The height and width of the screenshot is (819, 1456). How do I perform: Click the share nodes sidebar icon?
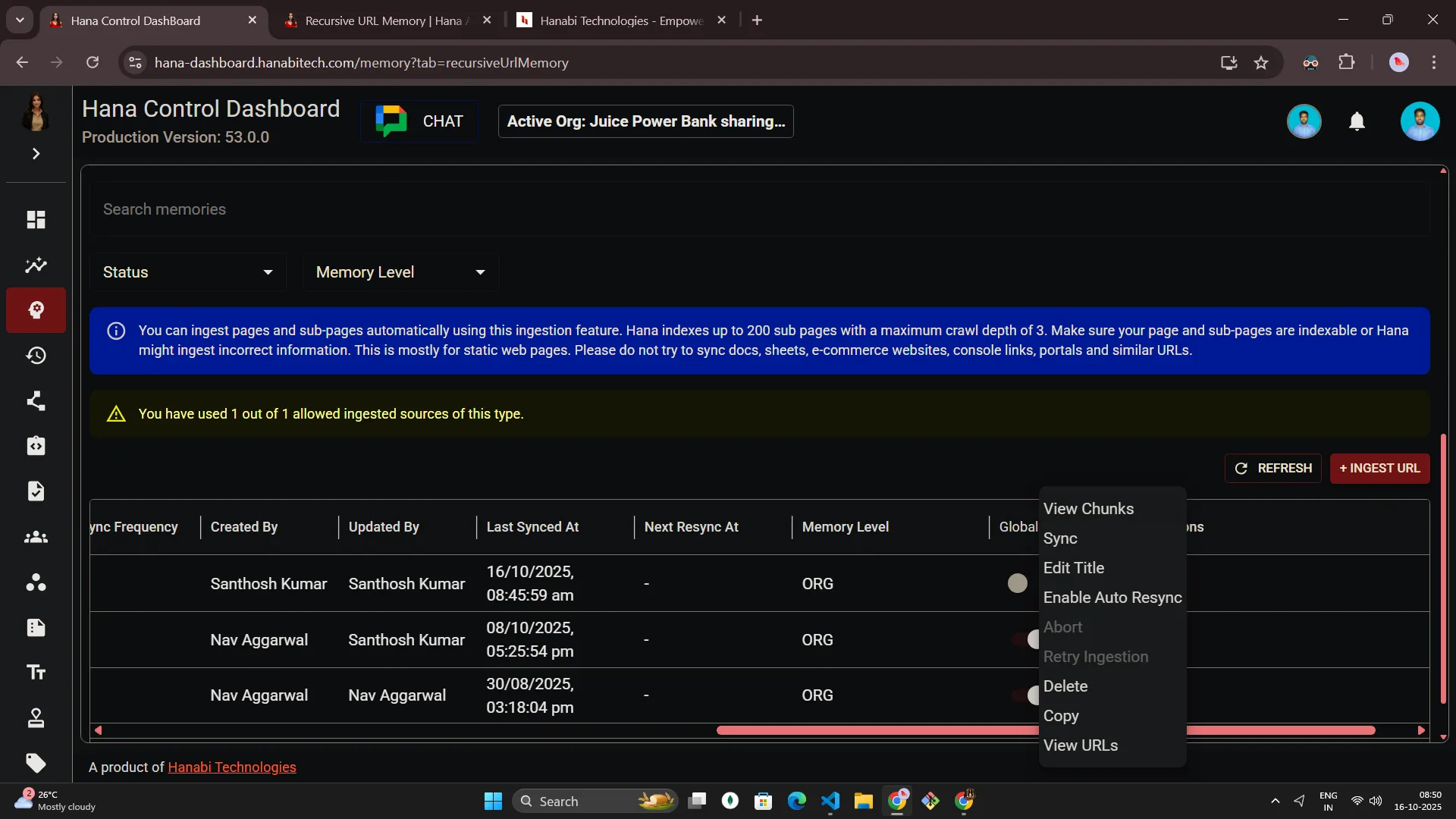[36, 400]
